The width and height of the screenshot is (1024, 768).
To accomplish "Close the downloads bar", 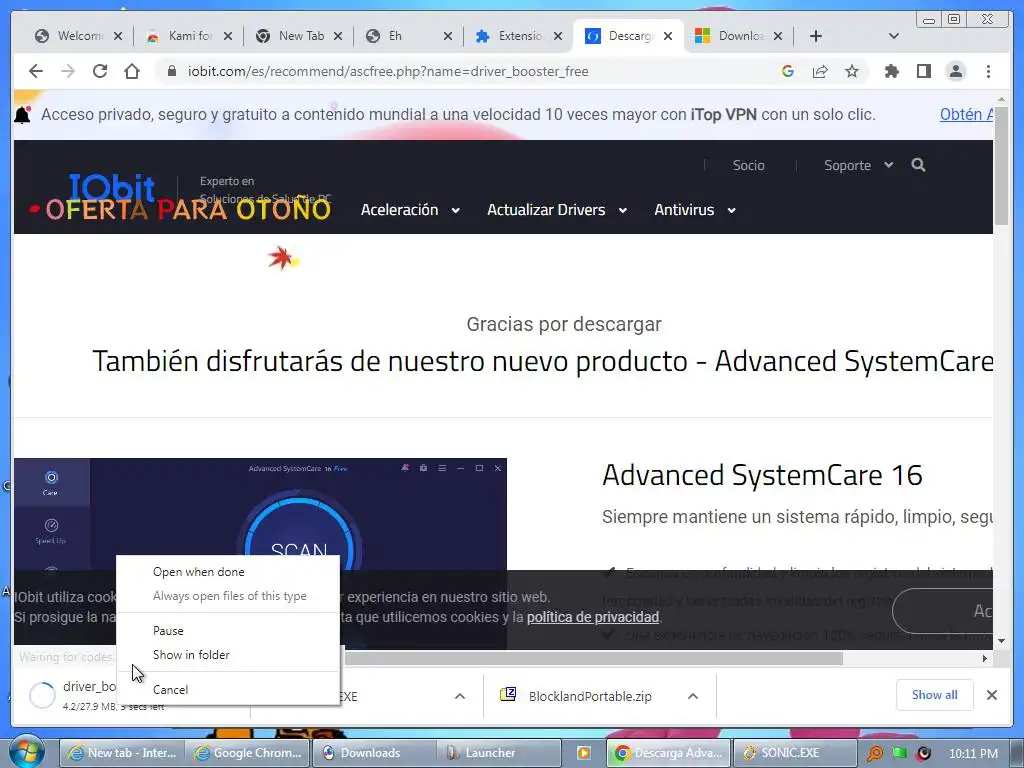I will tap(991, 695).
